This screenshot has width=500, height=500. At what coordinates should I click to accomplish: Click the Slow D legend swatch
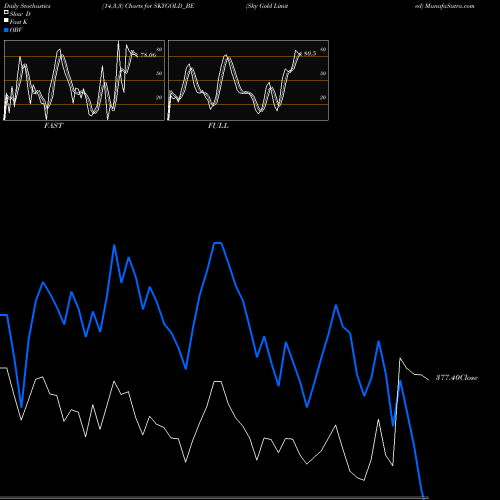(6, 12)
